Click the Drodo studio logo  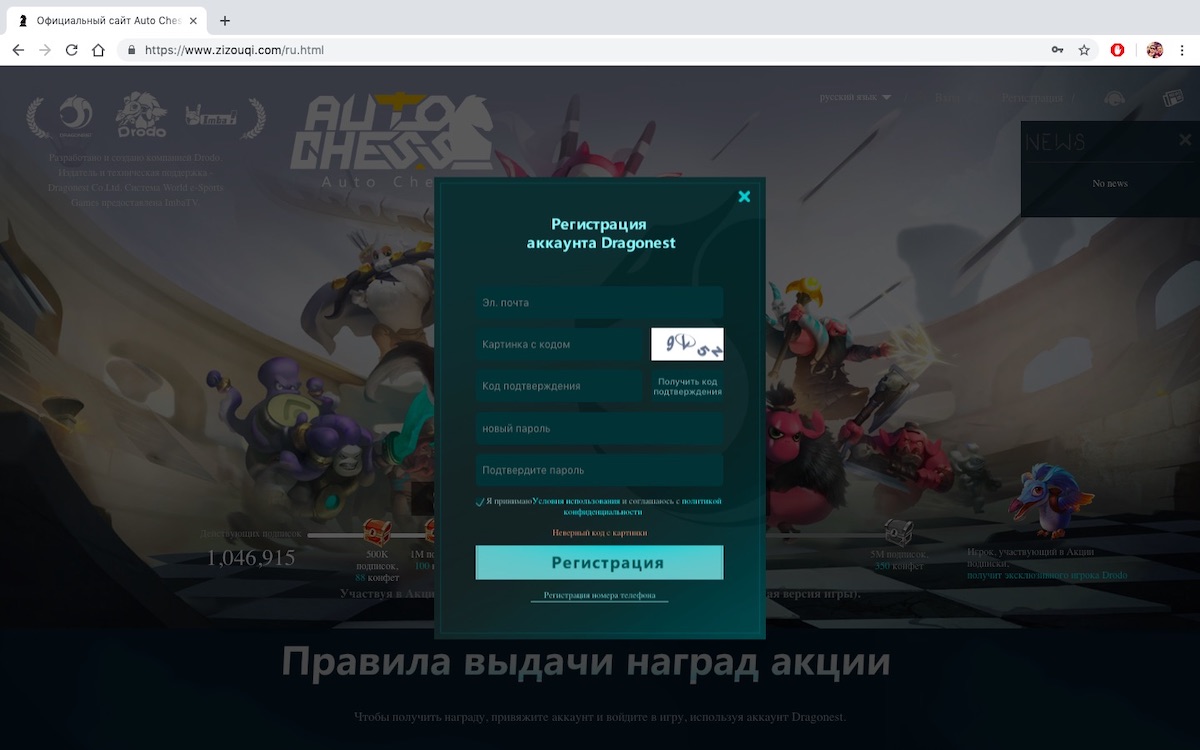coord(140,115)
